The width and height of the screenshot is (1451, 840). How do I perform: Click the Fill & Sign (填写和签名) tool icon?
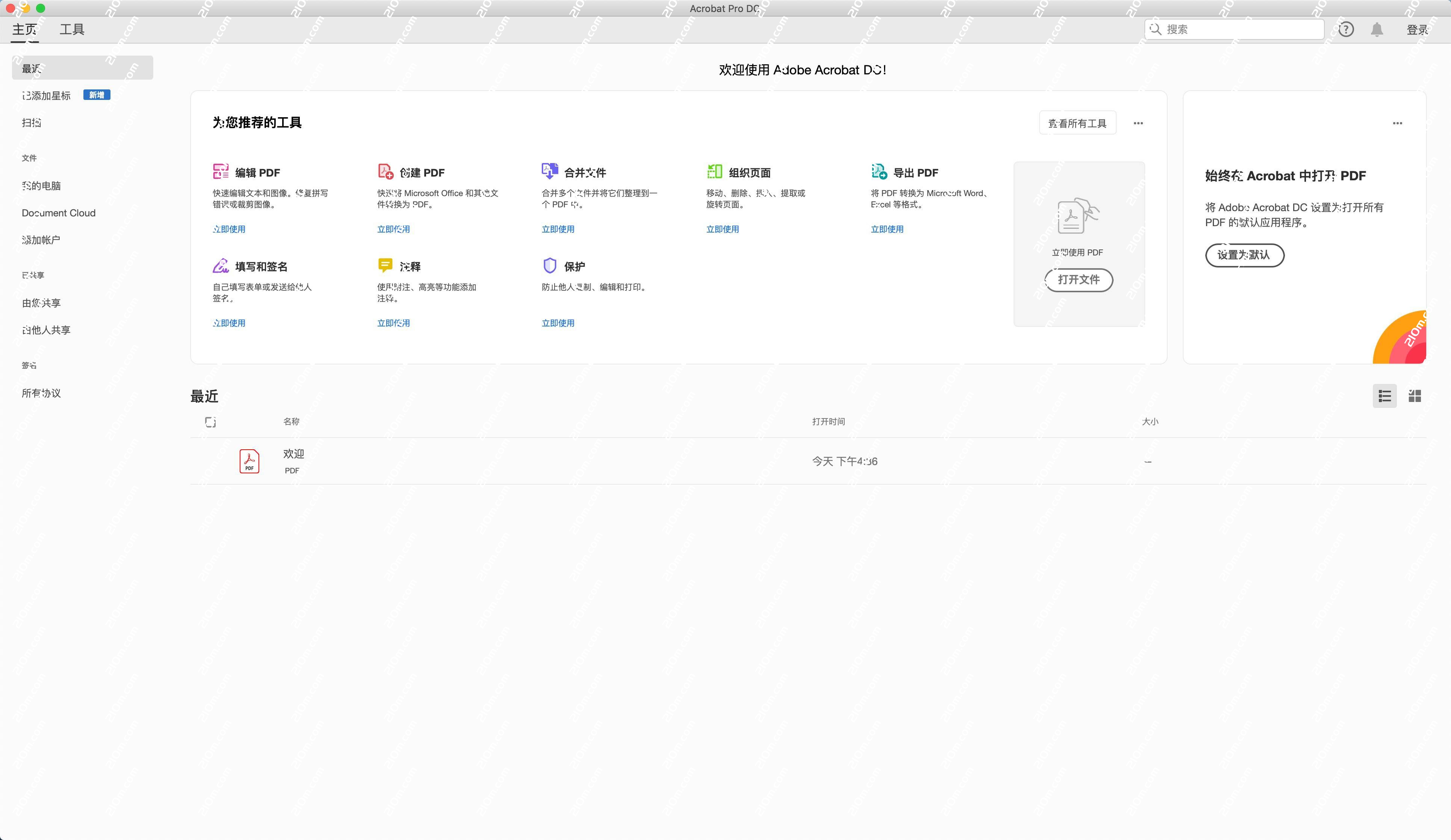click(x=221, y=266)
